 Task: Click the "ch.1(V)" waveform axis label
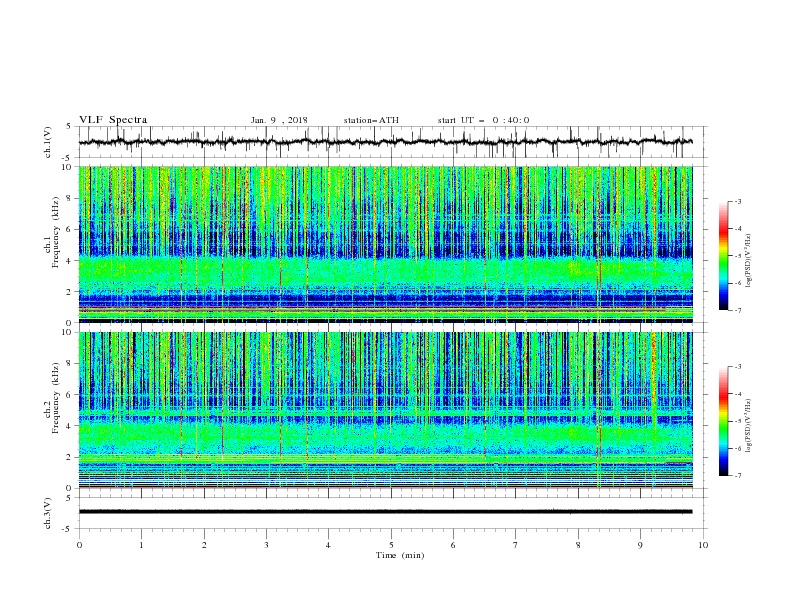48,142
